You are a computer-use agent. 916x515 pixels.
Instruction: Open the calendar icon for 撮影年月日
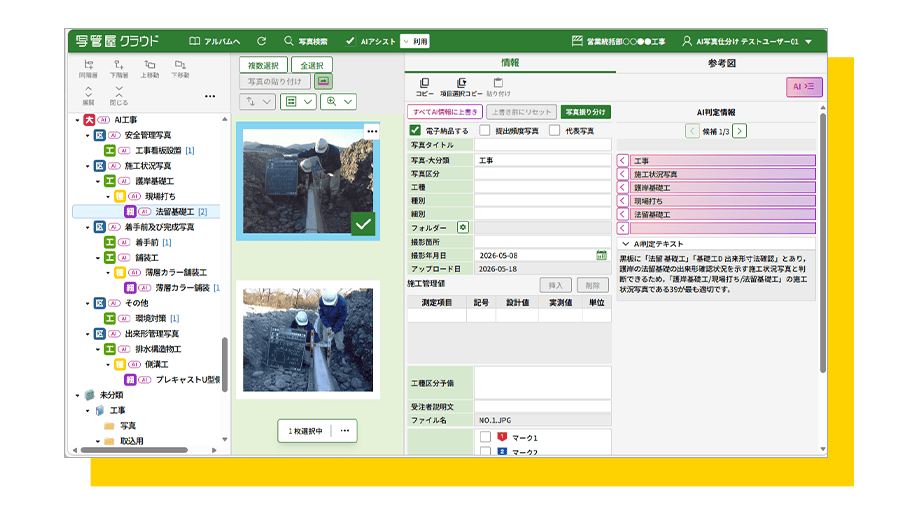(x=601, y=255)
